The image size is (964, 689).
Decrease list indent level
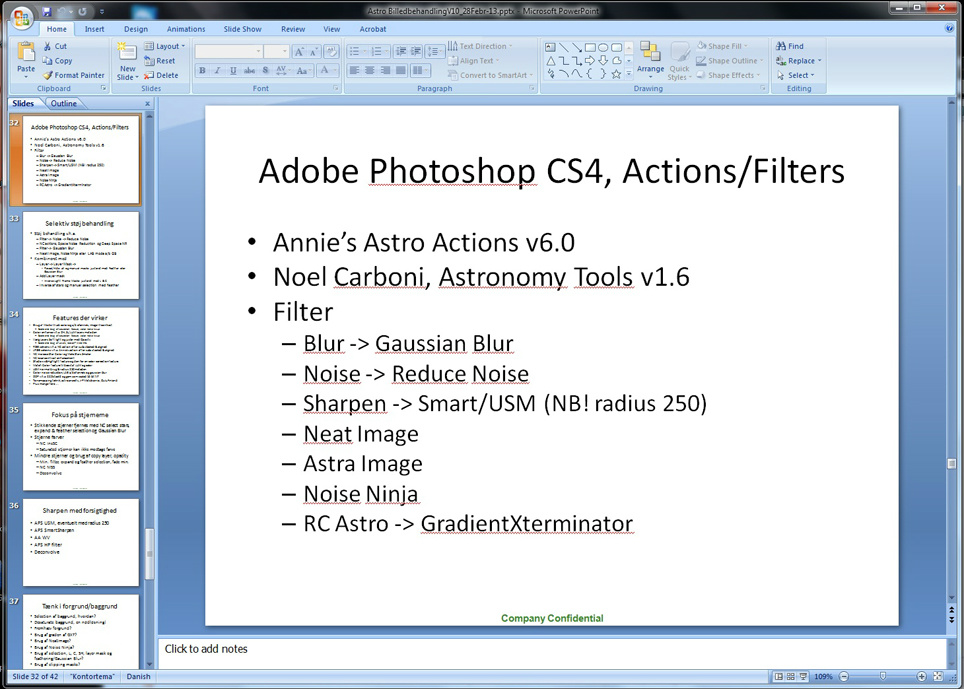coord(401,52)
